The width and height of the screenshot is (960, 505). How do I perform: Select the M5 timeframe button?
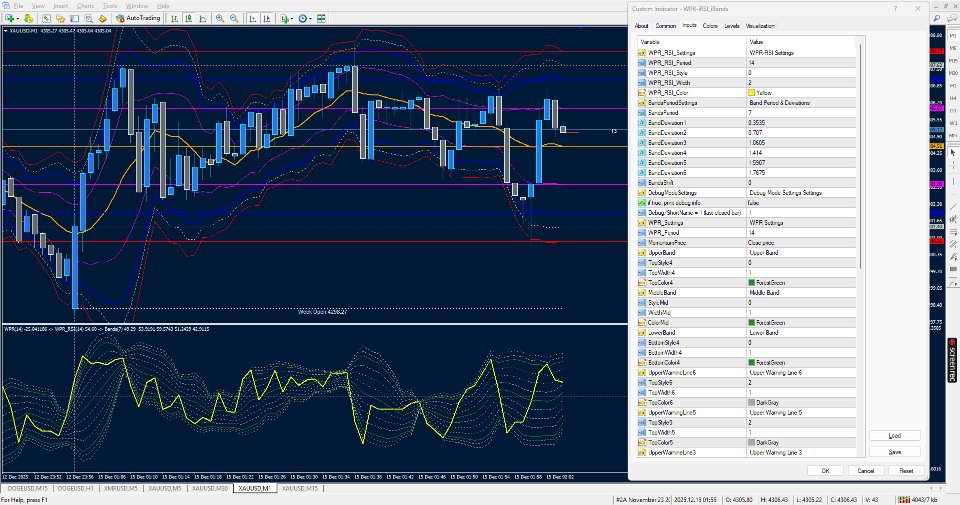953,48
